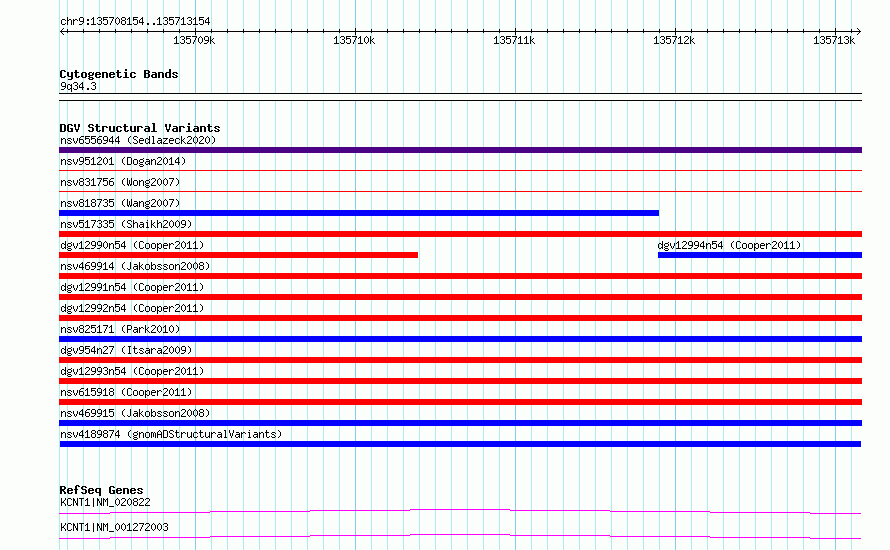This screenshot has width=890, height=550.
Task: Click the DGV Structural Variants track title
Action: [x=140, y=128]
